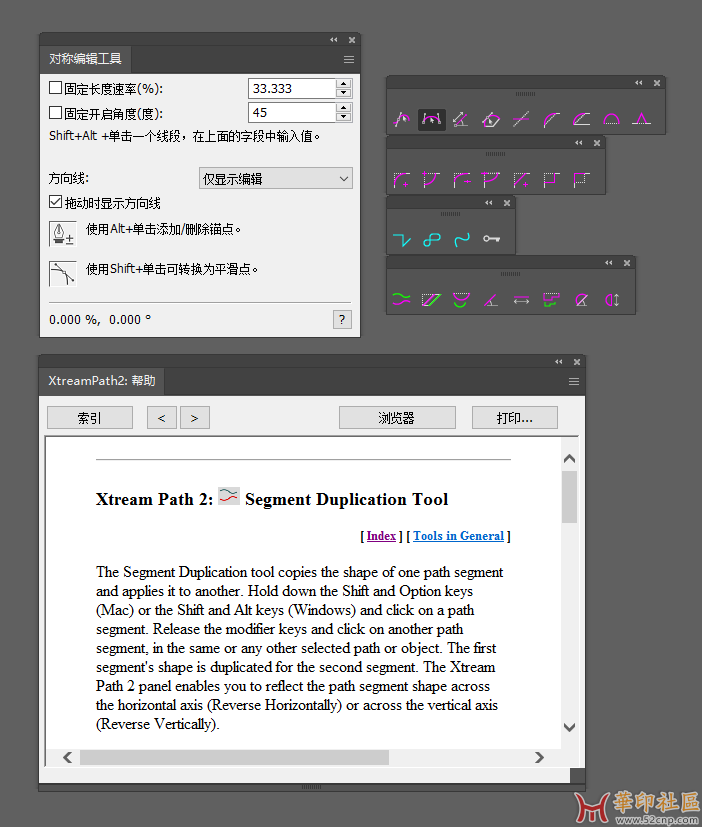Click the add/delete anchor pen icon
The width and height of the screenshot is (702, 827).
click(63, 234)
